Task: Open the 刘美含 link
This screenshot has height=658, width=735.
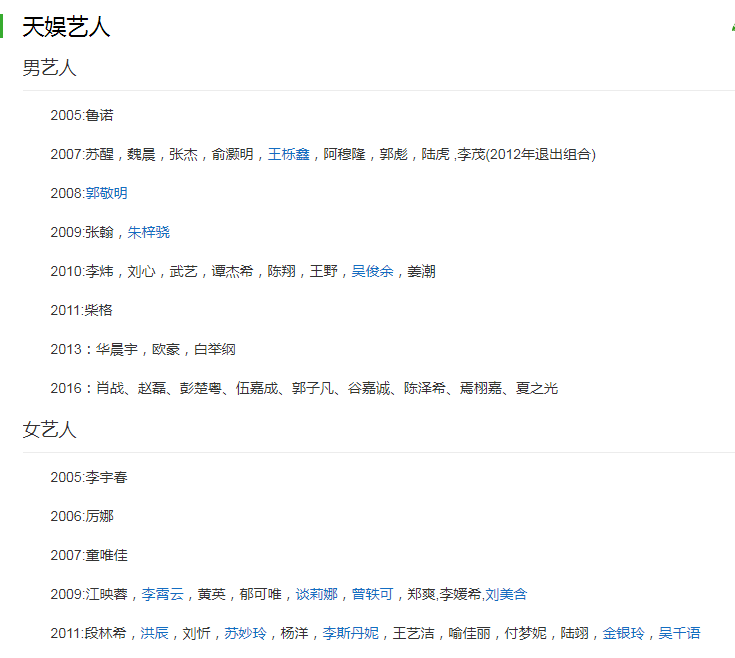Action: (506, 594)
